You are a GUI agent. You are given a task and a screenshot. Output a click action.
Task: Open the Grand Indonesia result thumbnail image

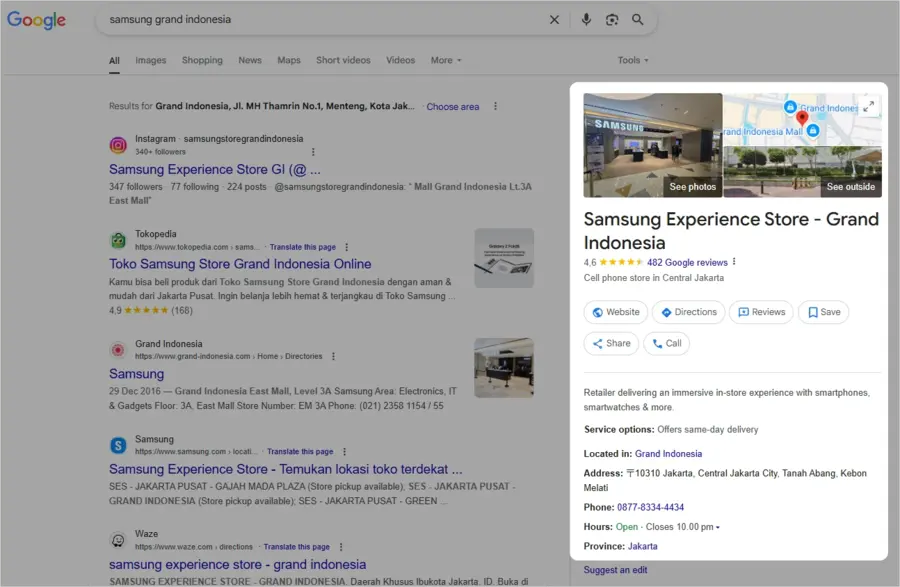[504, 368]
